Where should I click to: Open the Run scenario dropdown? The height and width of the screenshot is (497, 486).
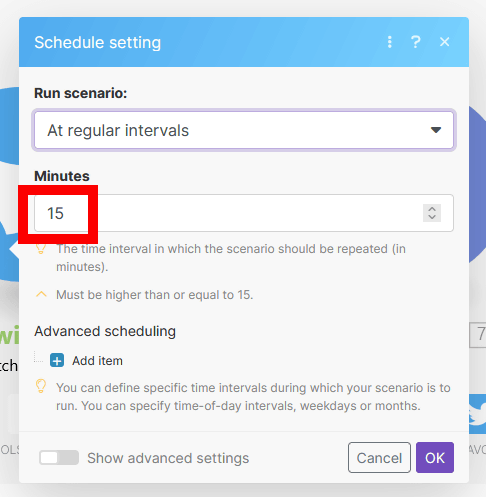tap(244, 130)
